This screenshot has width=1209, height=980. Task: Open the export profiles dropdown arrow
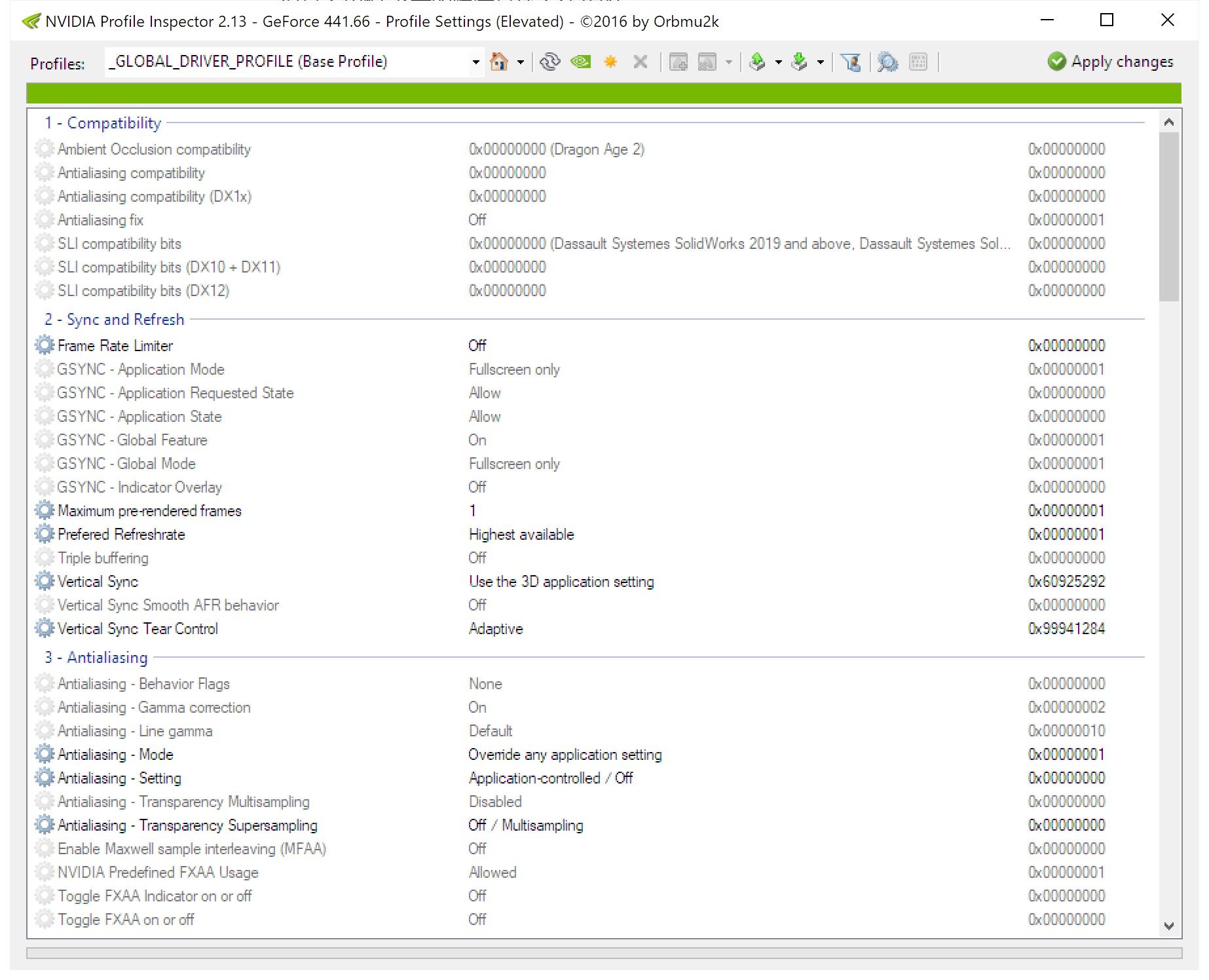tap(778, 63)
